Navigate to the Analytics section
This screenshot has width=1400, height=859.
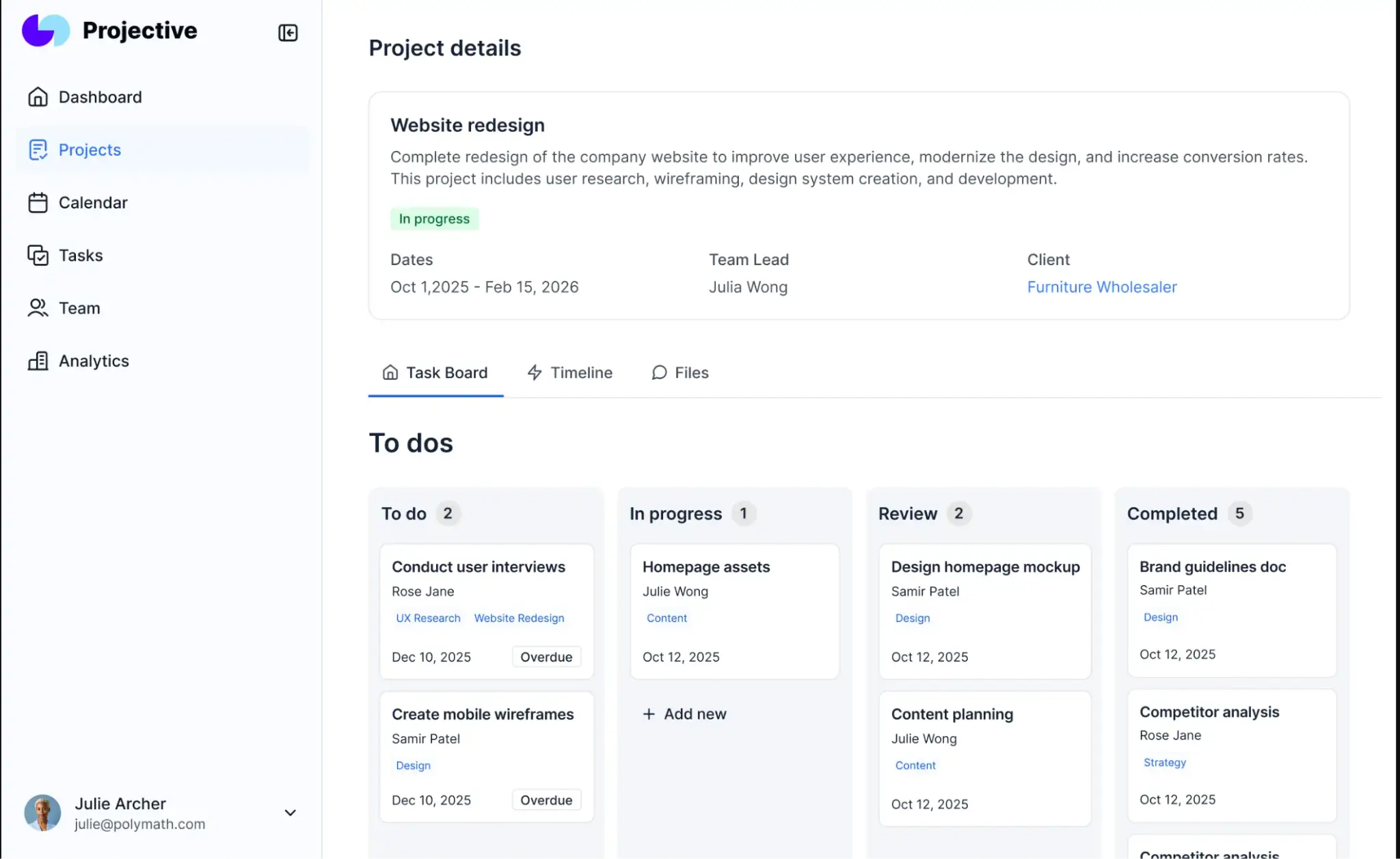click(x=163, y=361)
